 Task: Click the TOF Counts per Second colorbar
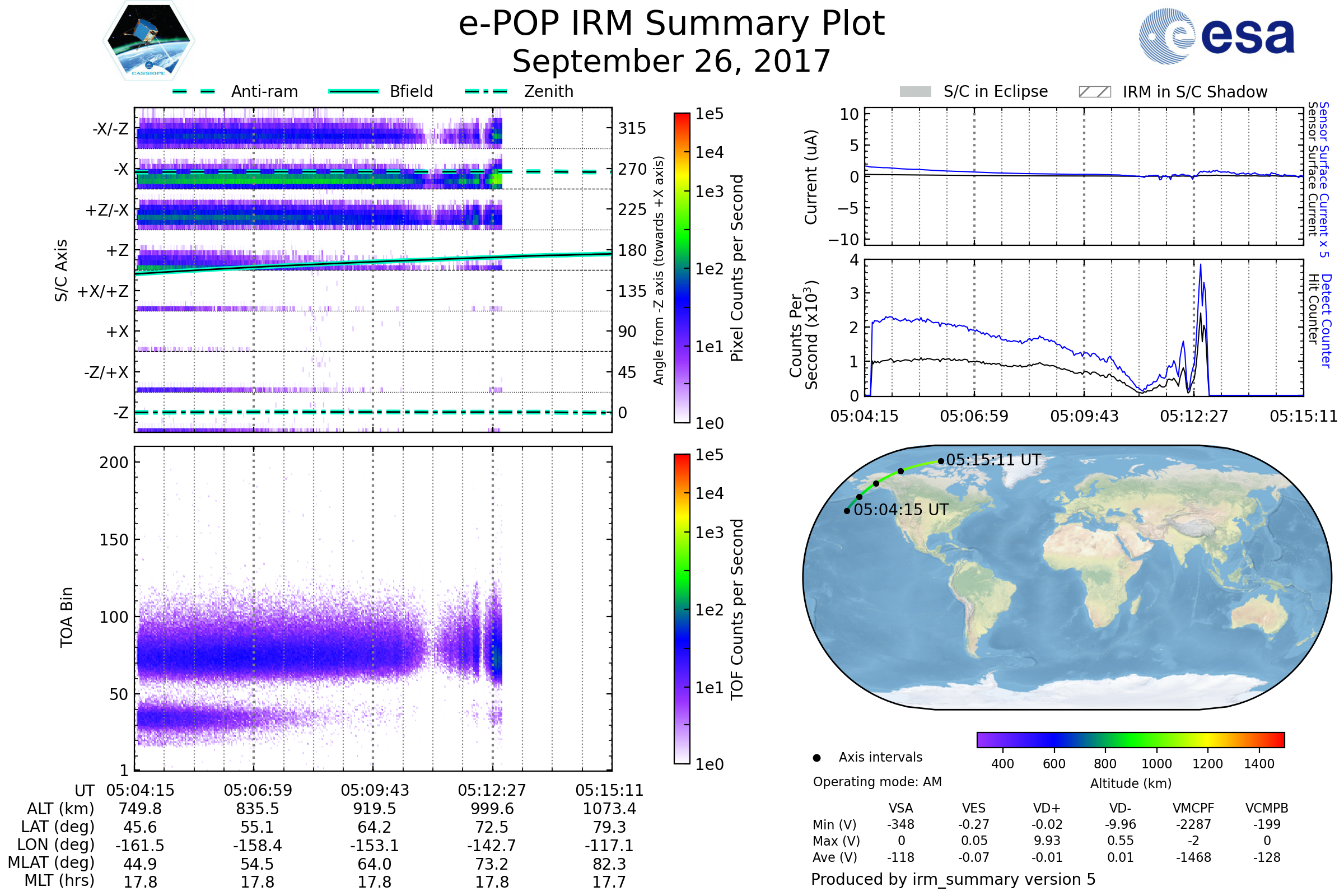(682, 609)
